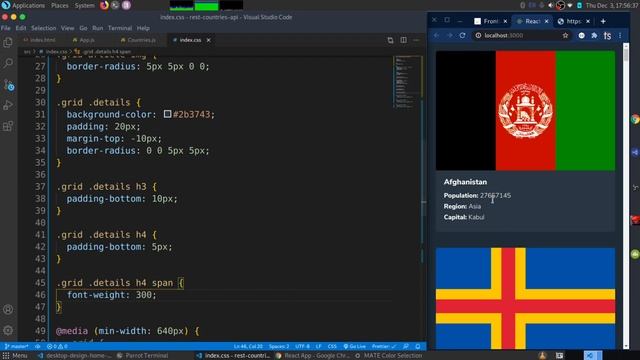Open a new Chrome tab with plus
The width and height of the screenshot is (640, 360).
pos(603,21)
